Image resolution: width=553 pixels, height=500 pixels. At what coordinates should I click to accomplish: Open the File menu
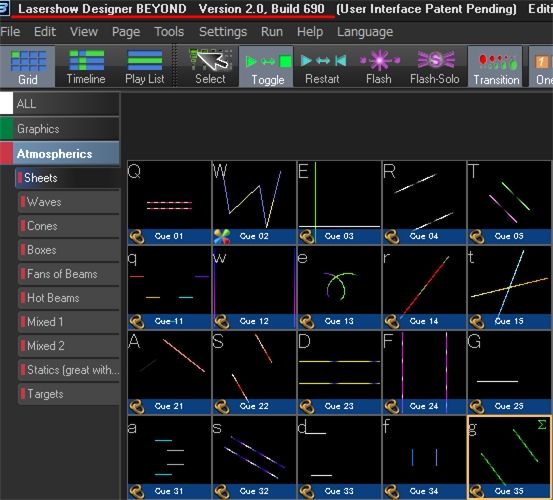point(10,32)
